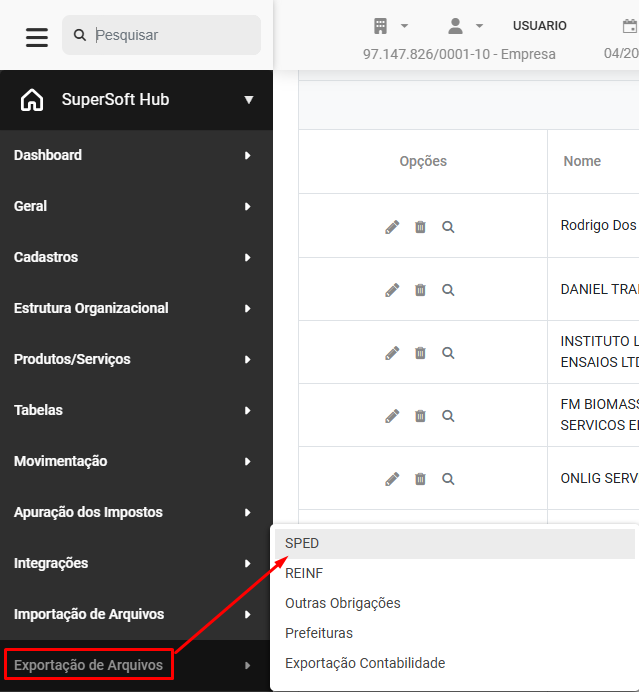
Task: Open the Movimentação menu
Action: coord(136,462)
